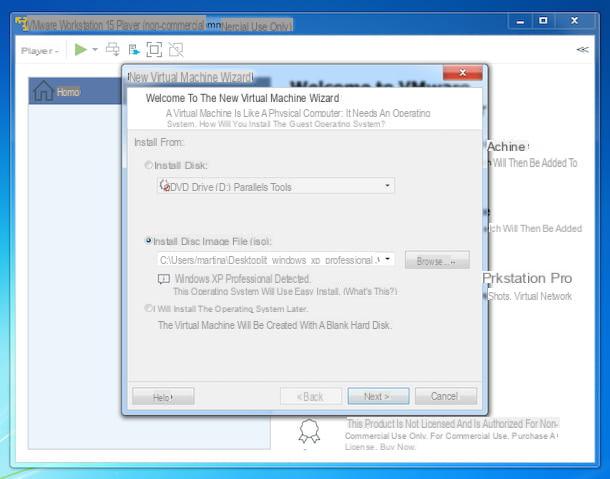Screen dimensions: 610x479
Task: Click the 'Windows XP Professional Detected' text
Action: pos(243,279)
